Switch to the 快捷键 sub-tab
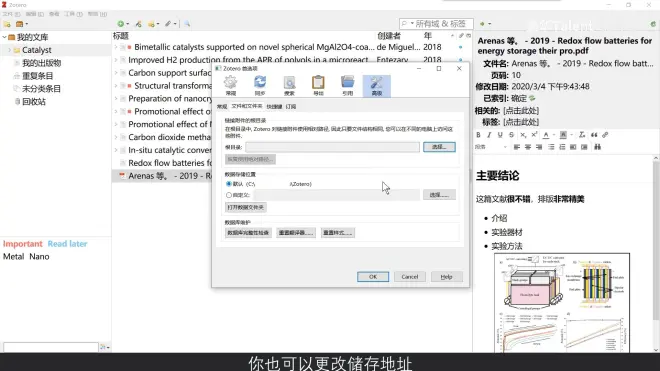Image resolution: width=660 pixels, height=371 pixels. 274,107
